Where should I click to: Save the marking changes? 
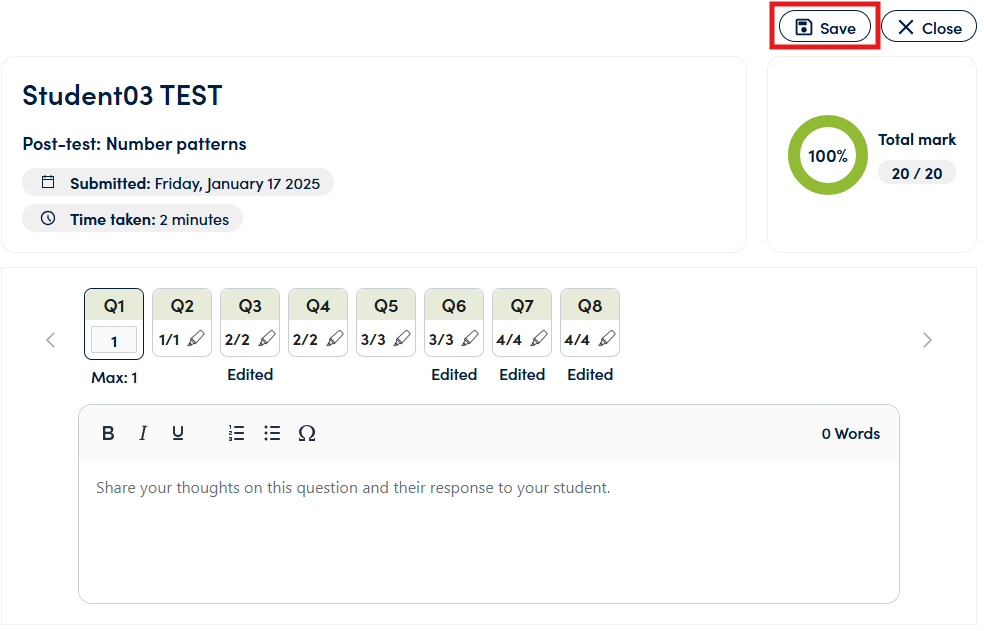point(825,28)
